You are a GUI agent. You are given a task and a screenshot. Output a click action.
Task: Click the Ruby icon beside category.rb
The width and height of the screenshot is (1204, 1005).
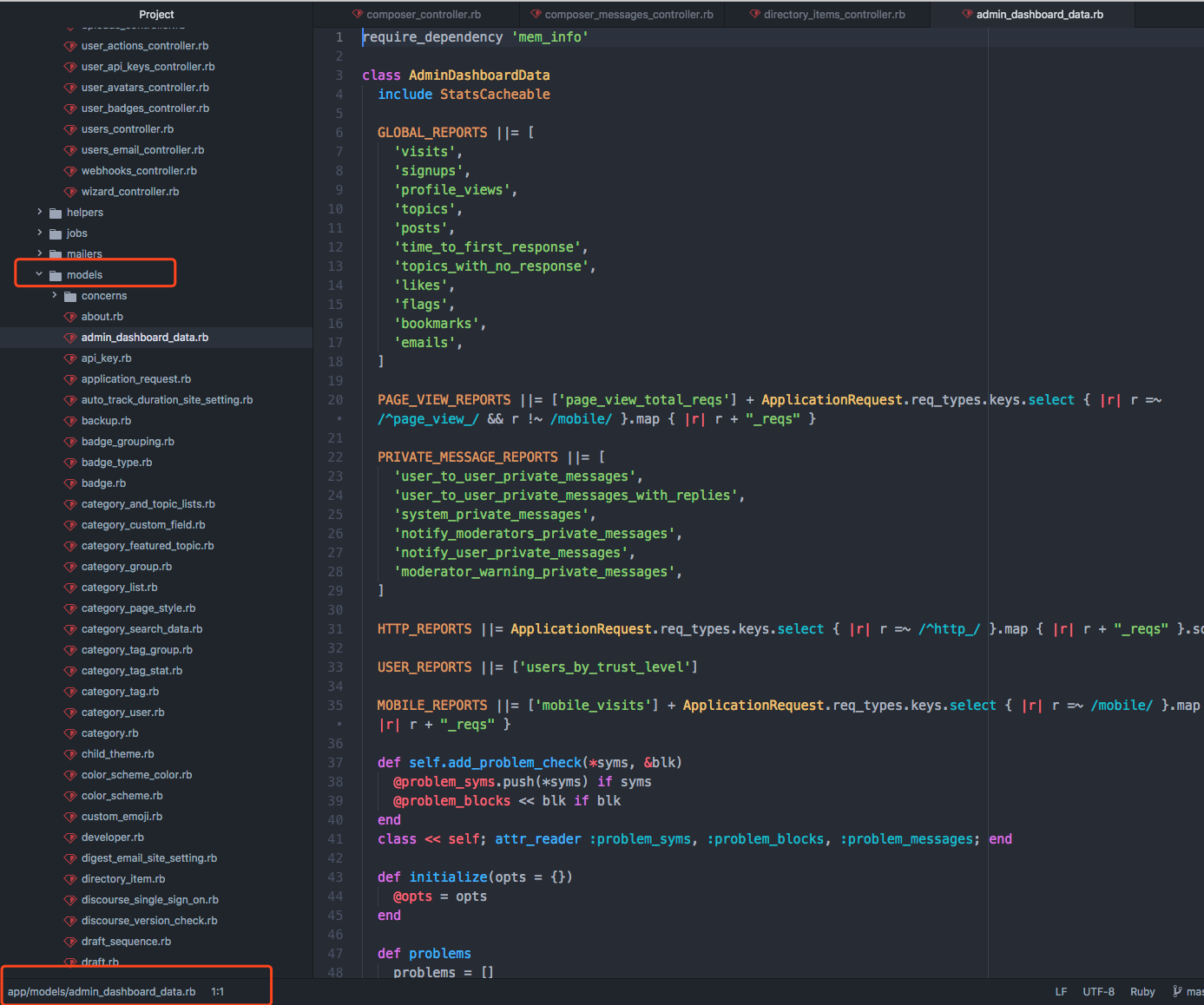click(71, 733)
